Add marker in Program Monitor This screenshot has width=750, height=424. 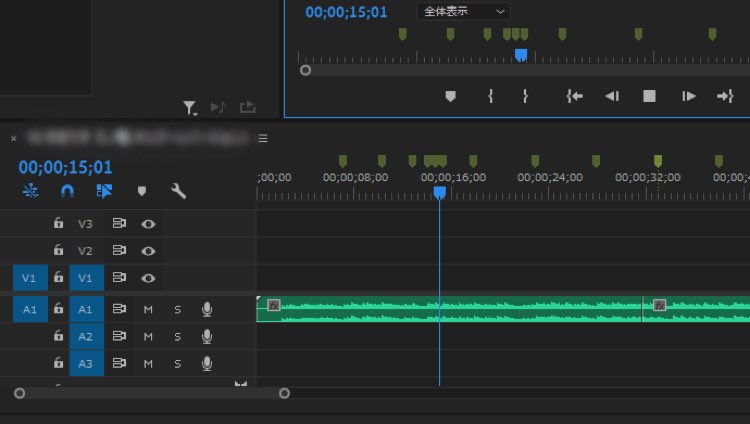tap(450, 96)
